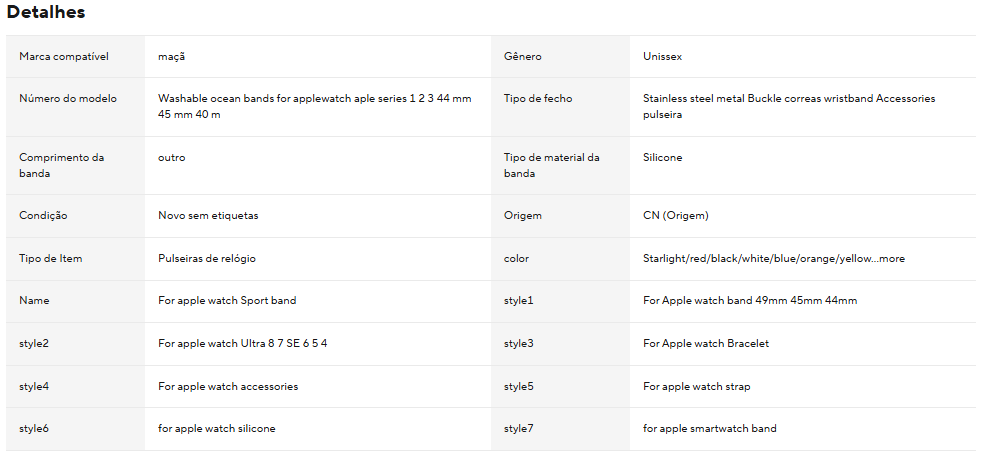Click the "Pulseiras de relógio" item type

(x=207, y=259)
